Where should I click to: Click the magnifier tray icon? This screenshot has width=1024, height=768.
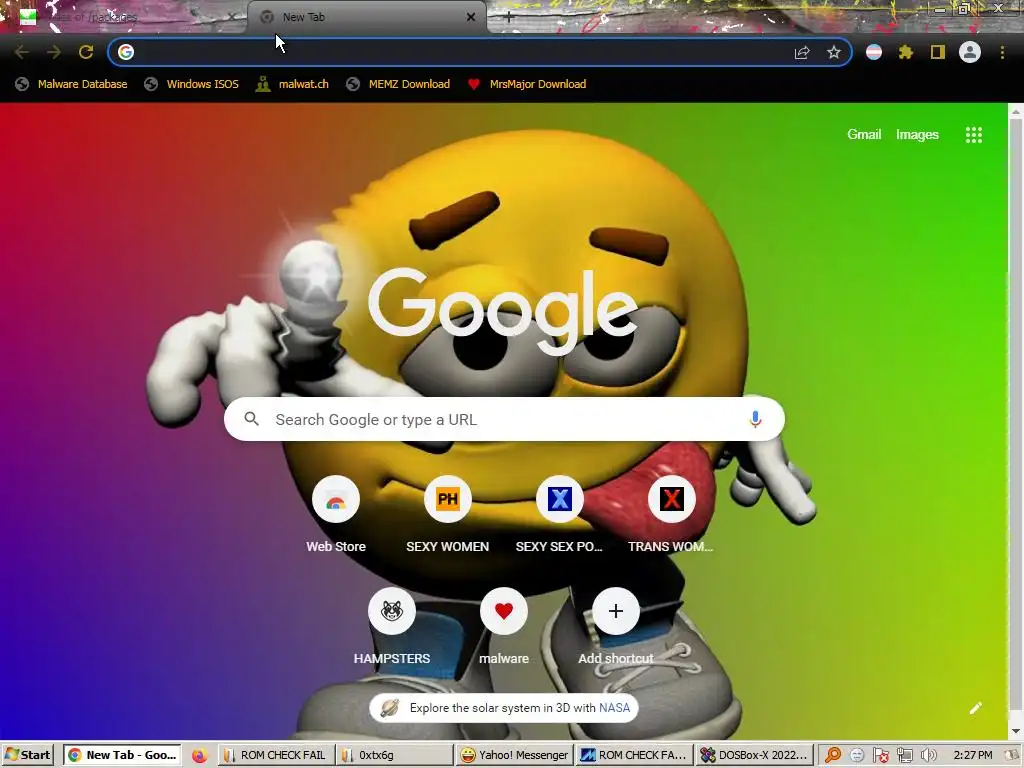pos(833,756)
